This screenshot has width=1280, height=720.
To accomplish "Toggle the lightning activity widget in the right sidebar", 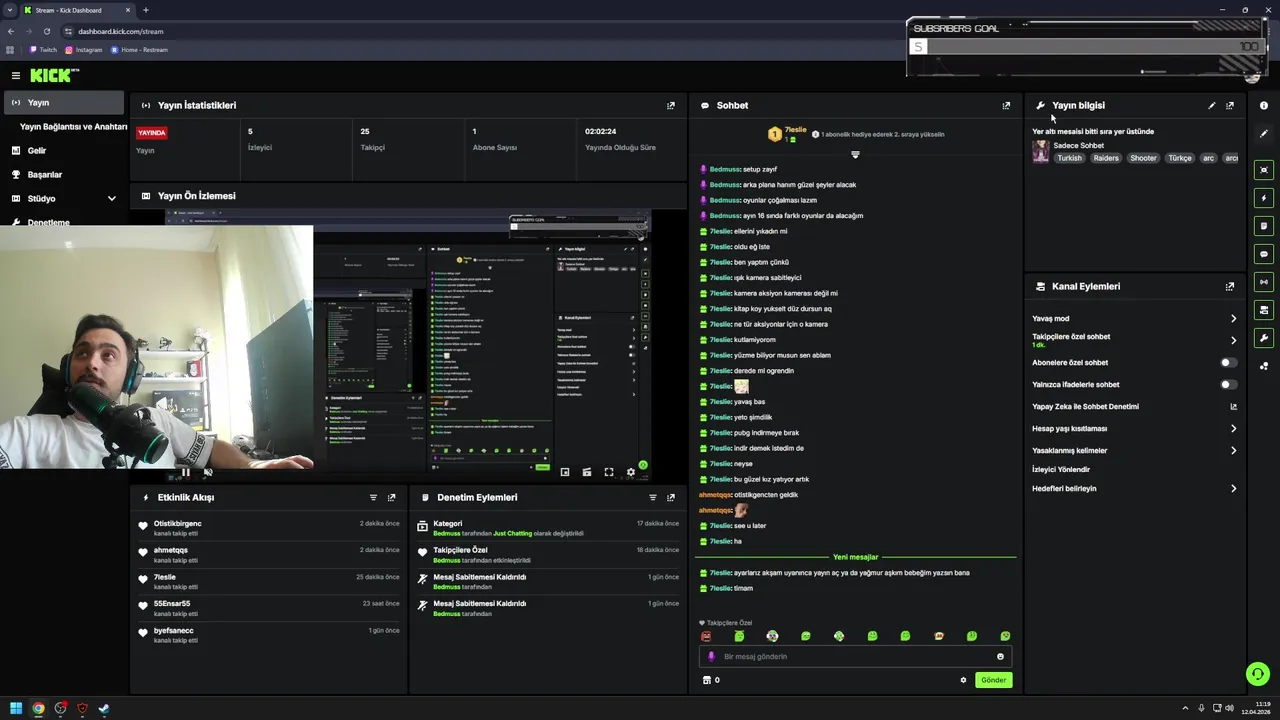I will pyautogui.click(x=1264, y=198).
